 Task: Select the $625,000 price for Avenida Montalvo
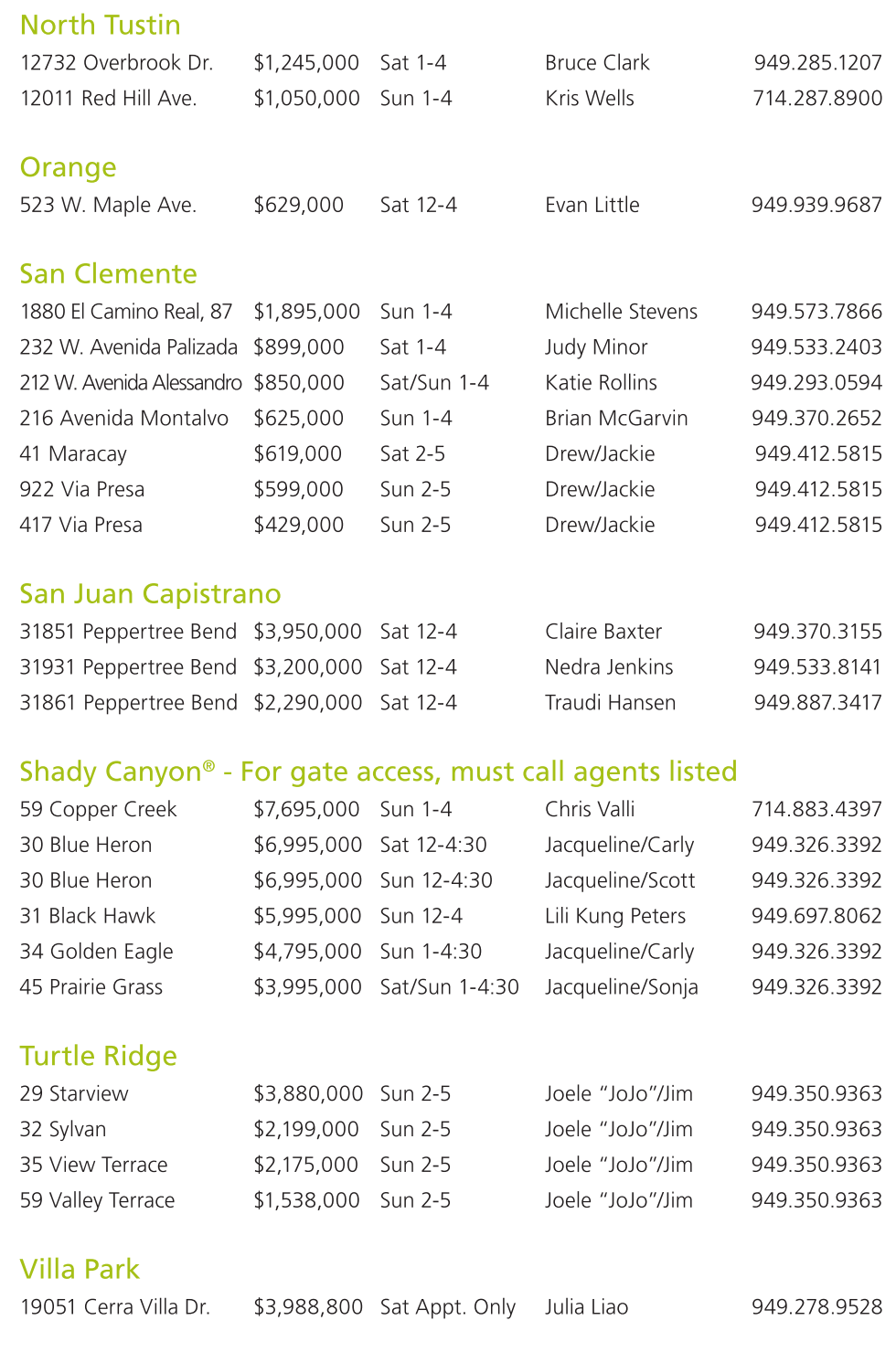click(298, 419)
